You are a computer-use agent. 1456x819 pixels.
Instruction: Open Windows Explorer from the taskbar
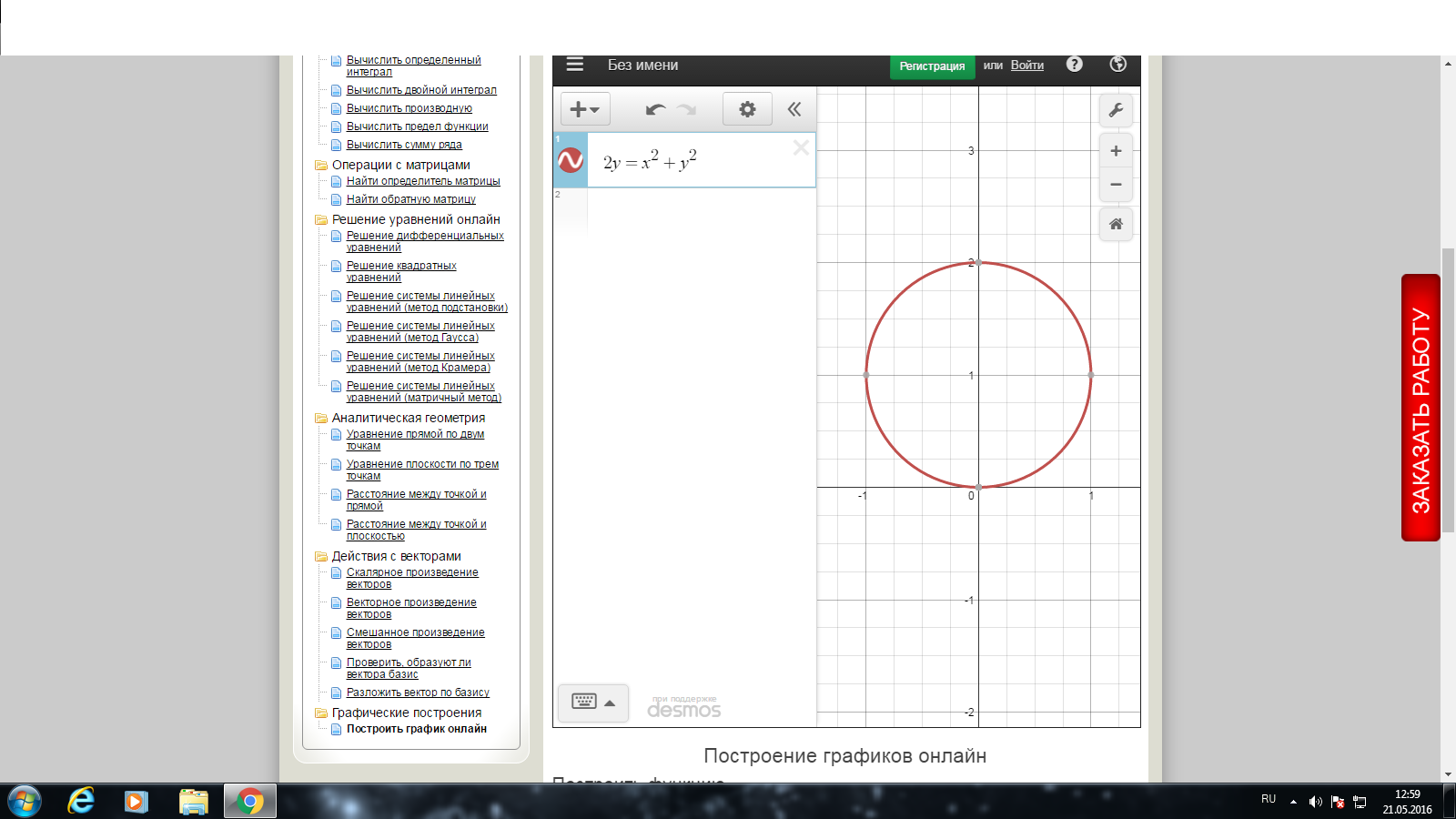point(193,801)
